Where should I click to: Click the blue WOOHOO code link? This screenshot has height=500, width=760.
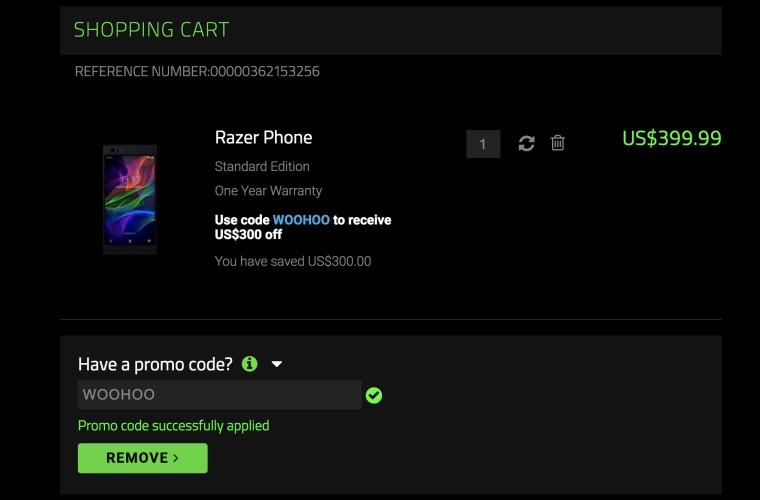tap(301, 220)
